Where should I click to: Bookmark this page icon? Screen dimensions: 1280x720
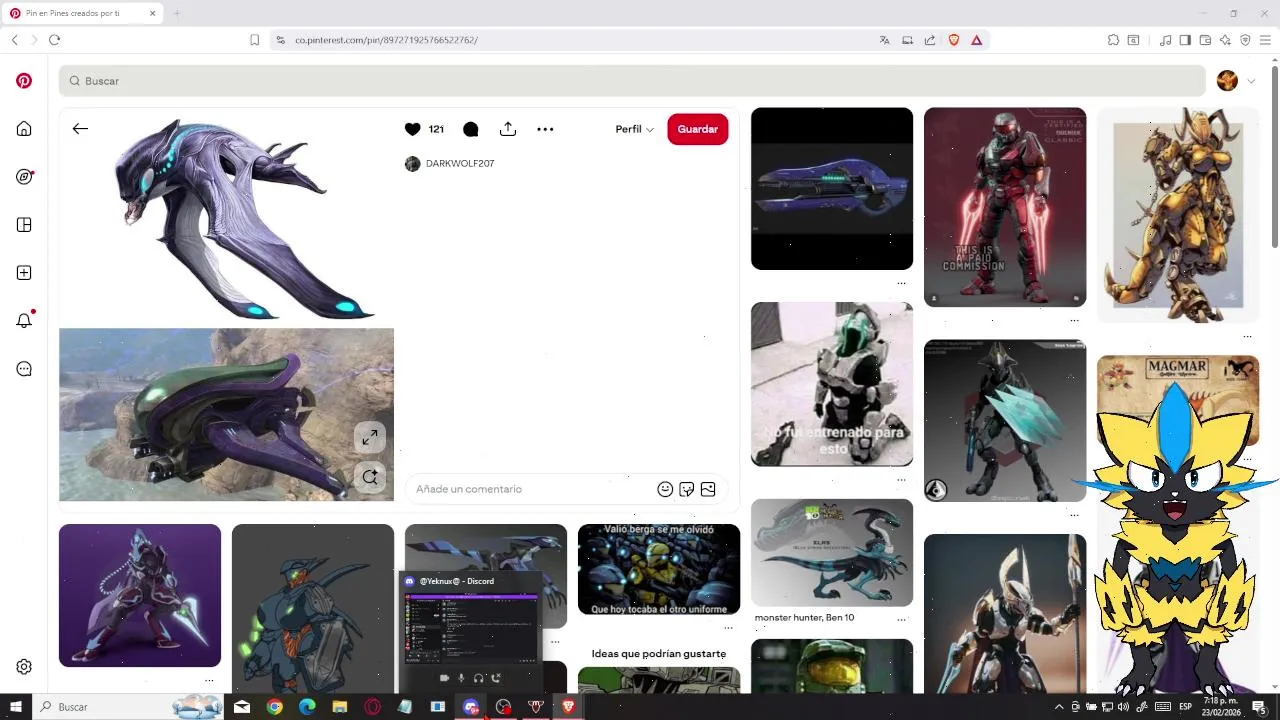click(254, 40)
